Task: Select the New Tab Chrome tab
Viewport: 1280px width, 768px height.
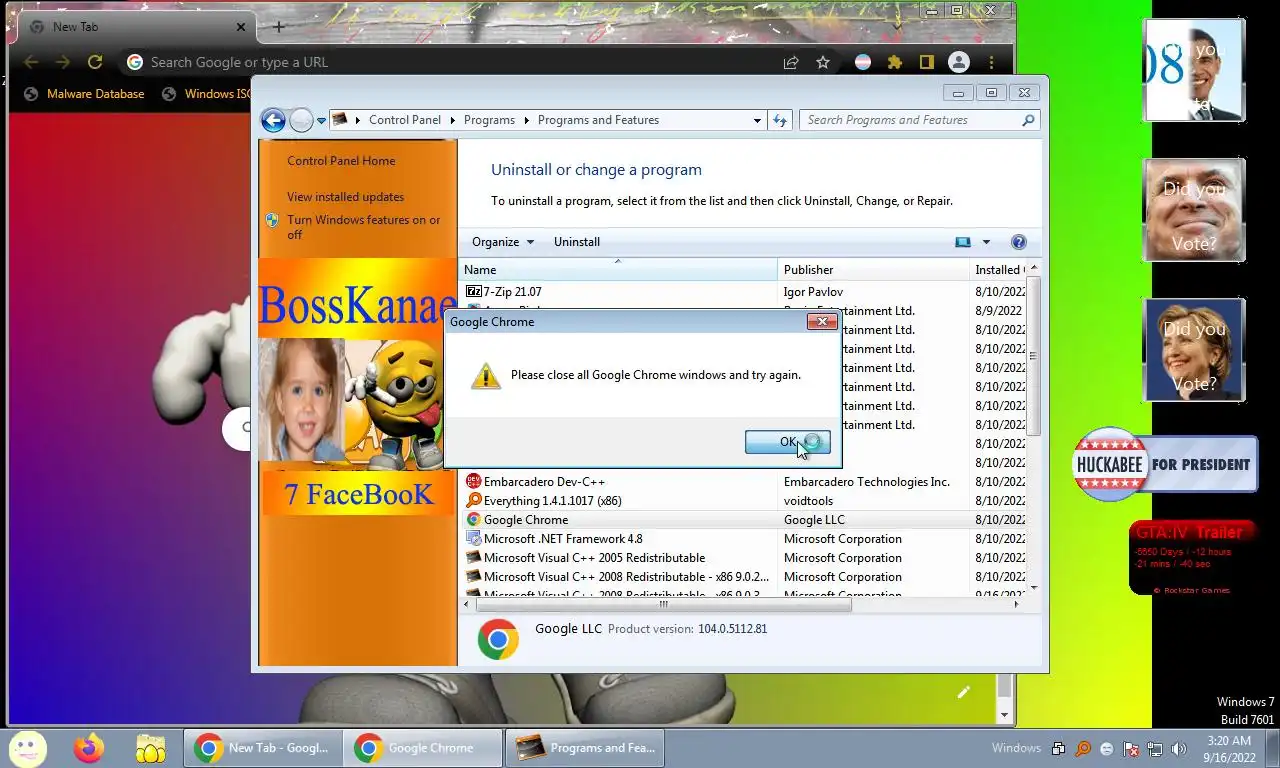Action: [139, 27]
